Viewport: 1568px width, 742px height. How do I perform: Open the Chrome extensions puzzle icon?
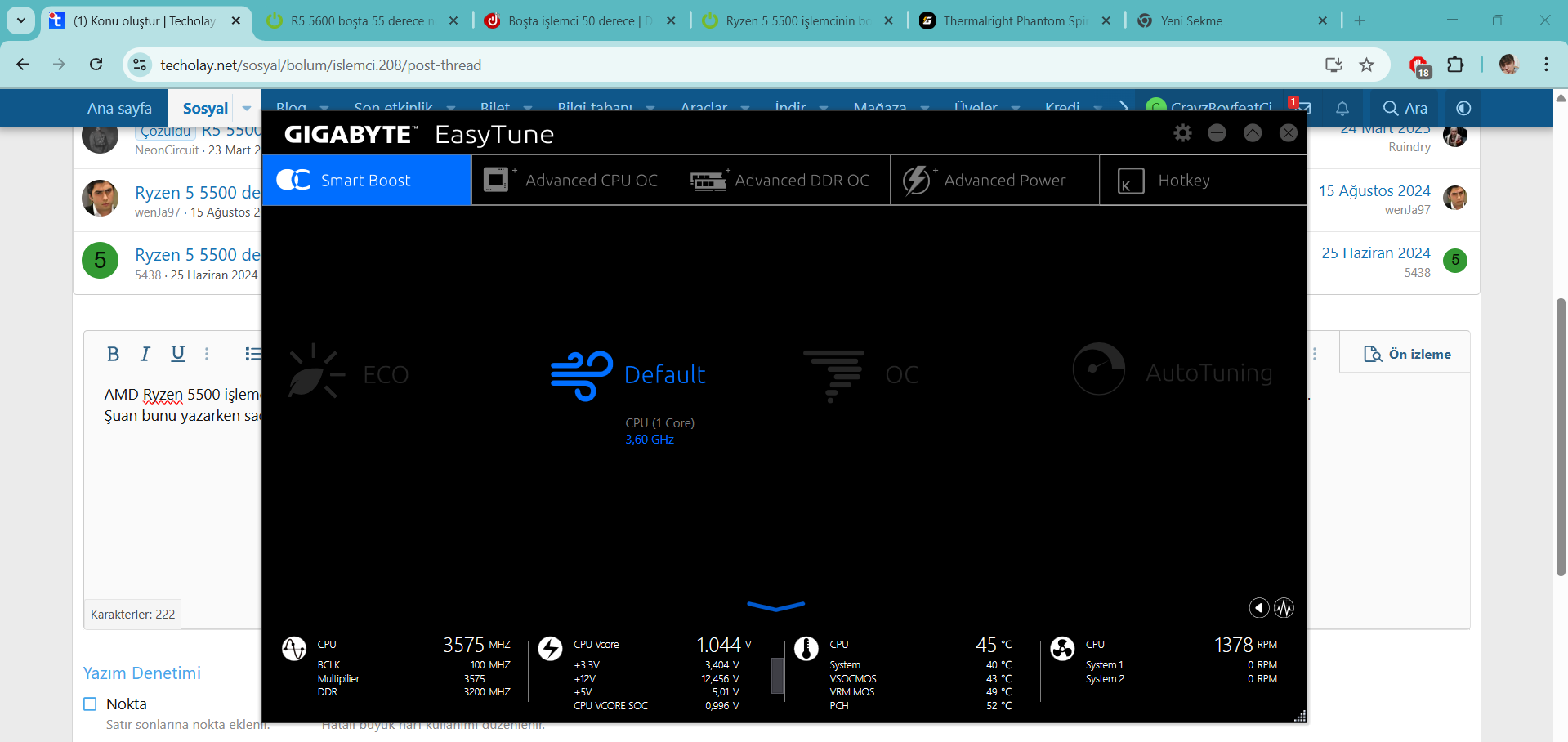coord(1455,65)
